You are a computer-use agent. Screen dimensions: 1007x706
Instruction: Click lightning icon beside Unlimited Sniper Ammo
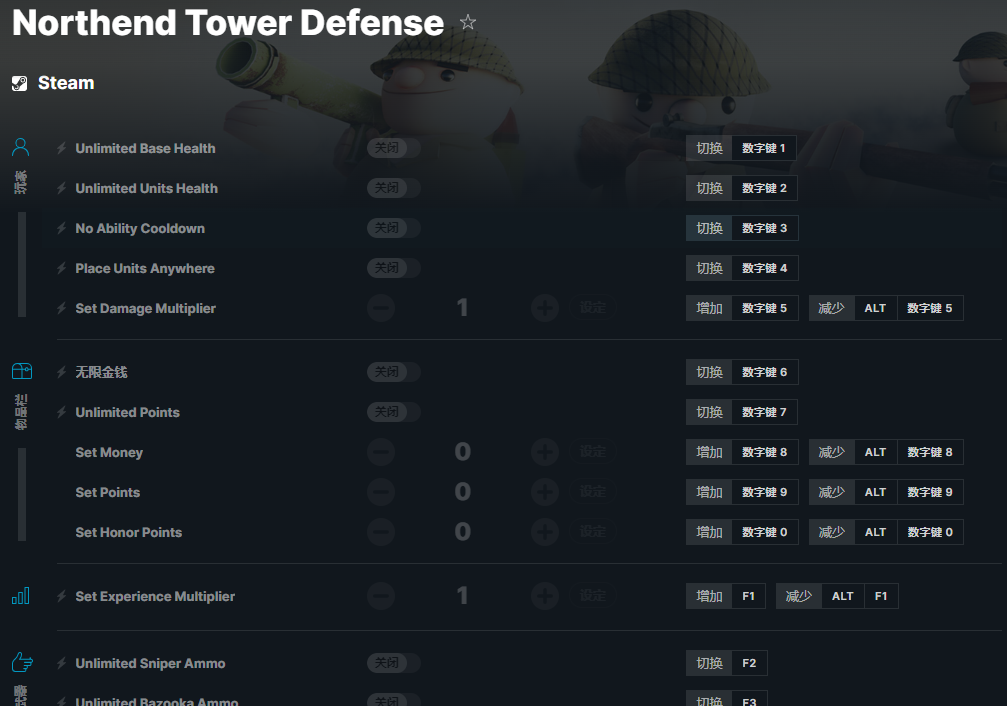coord(62,663)
